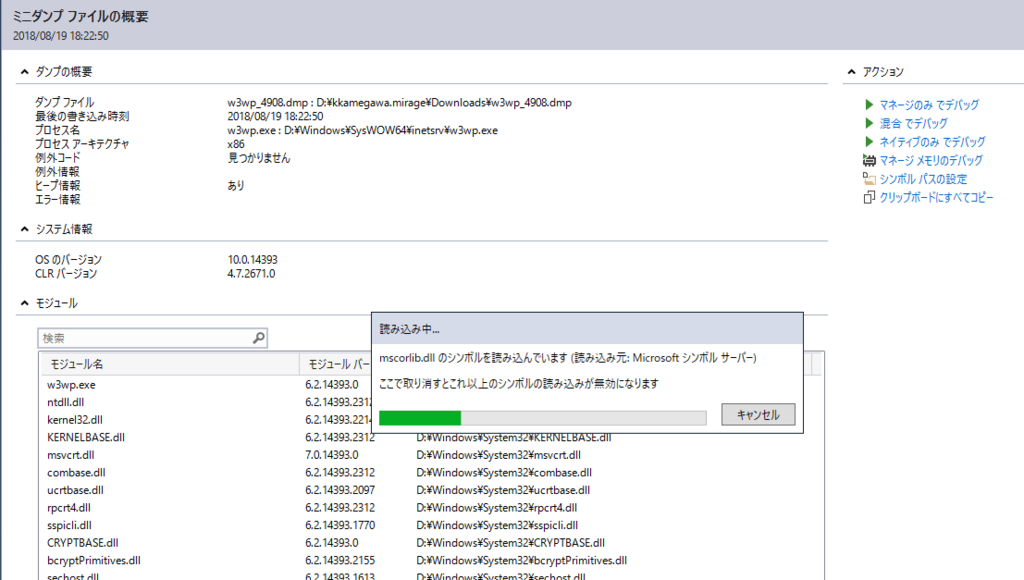This screenshot has width=1024, height=580.
Task: Select the sspicli.dll module row
Action: pos(431,526)
